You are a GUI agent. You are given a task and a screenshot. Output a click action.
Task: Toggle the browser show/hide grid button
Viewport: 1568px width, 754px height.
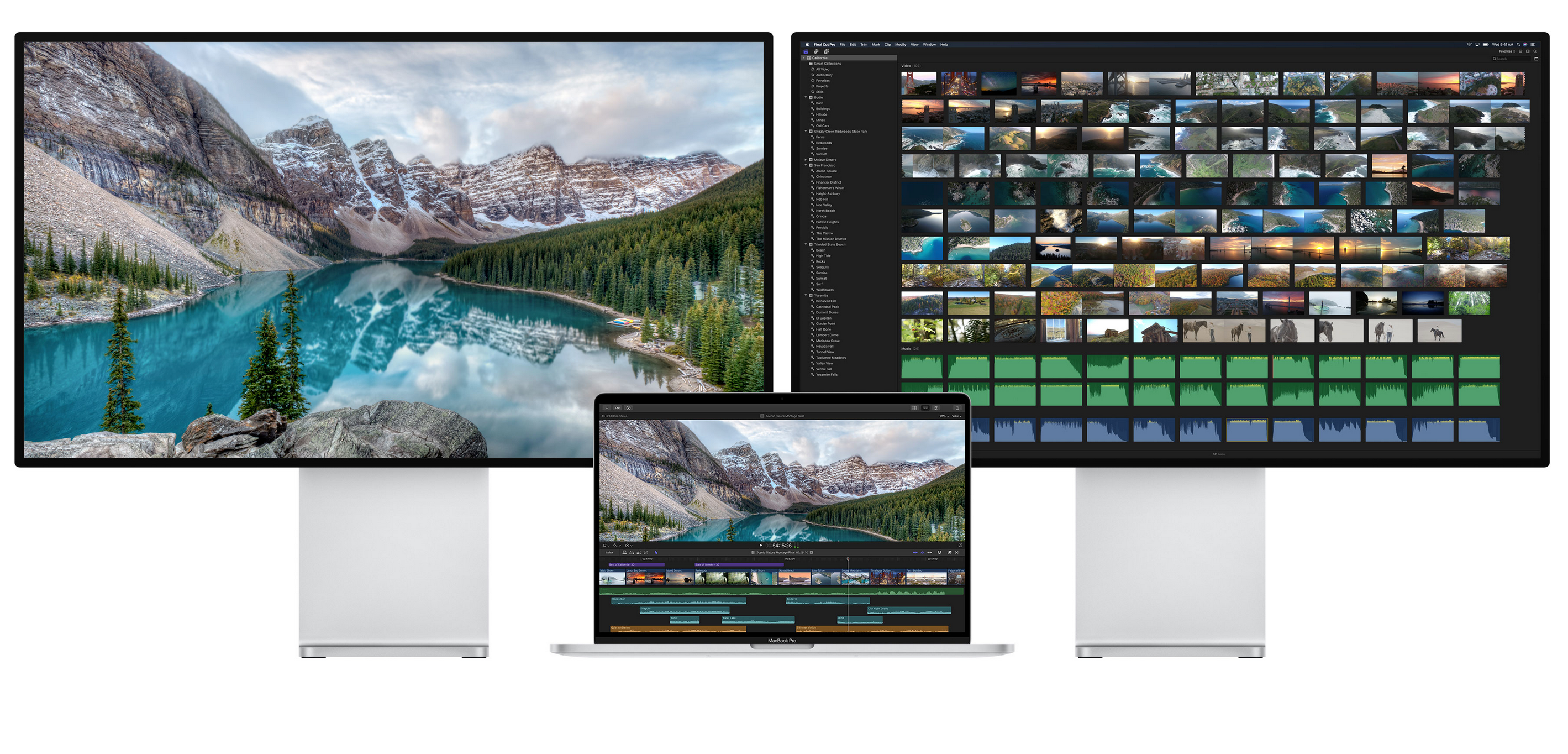point(915,408)
